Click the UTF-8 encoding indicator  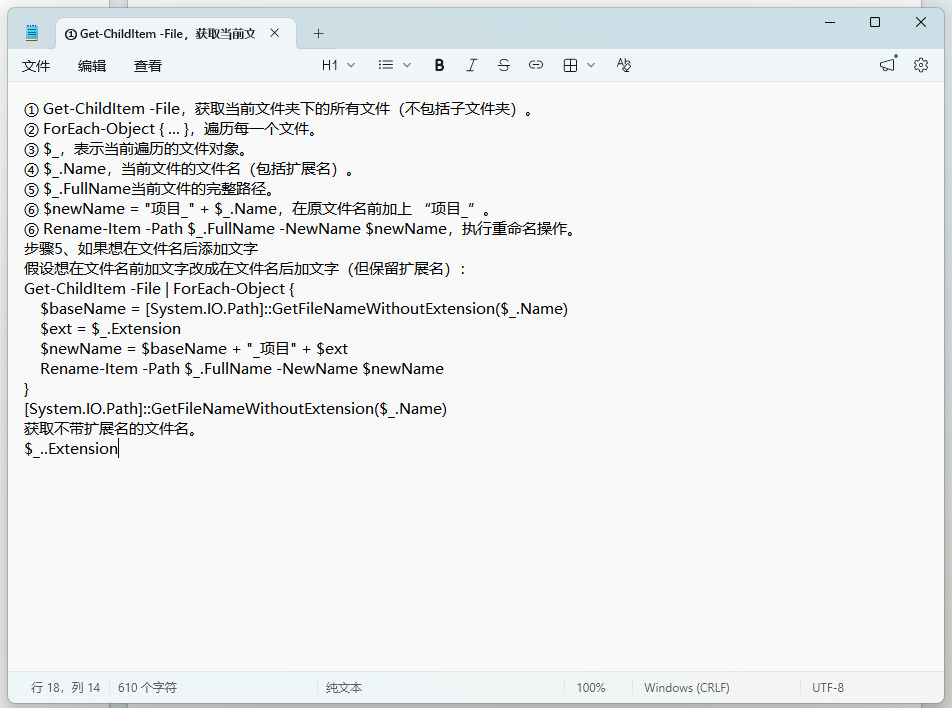click(828, 687)
